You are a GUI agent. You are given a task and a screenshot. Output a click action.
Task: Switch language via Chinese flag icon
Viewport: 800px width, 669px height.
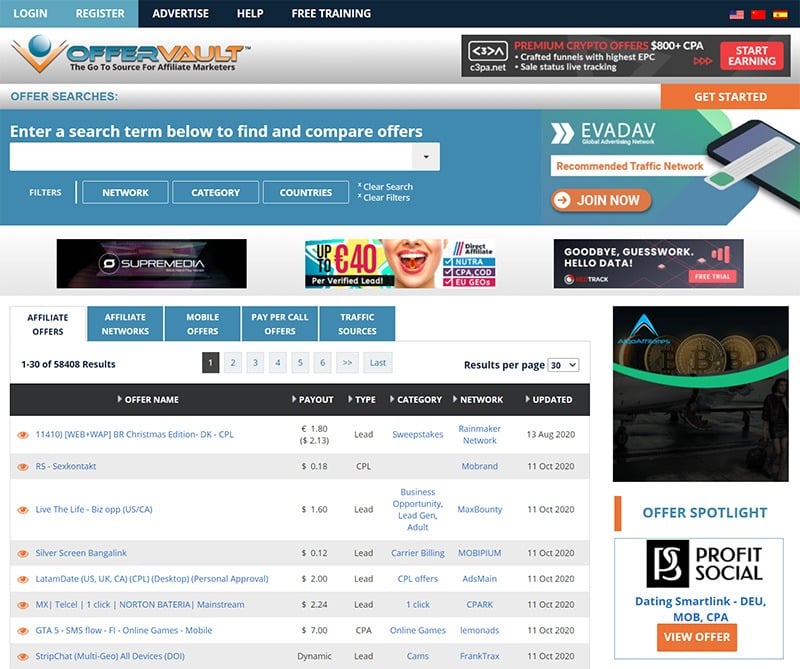point(758,14)
